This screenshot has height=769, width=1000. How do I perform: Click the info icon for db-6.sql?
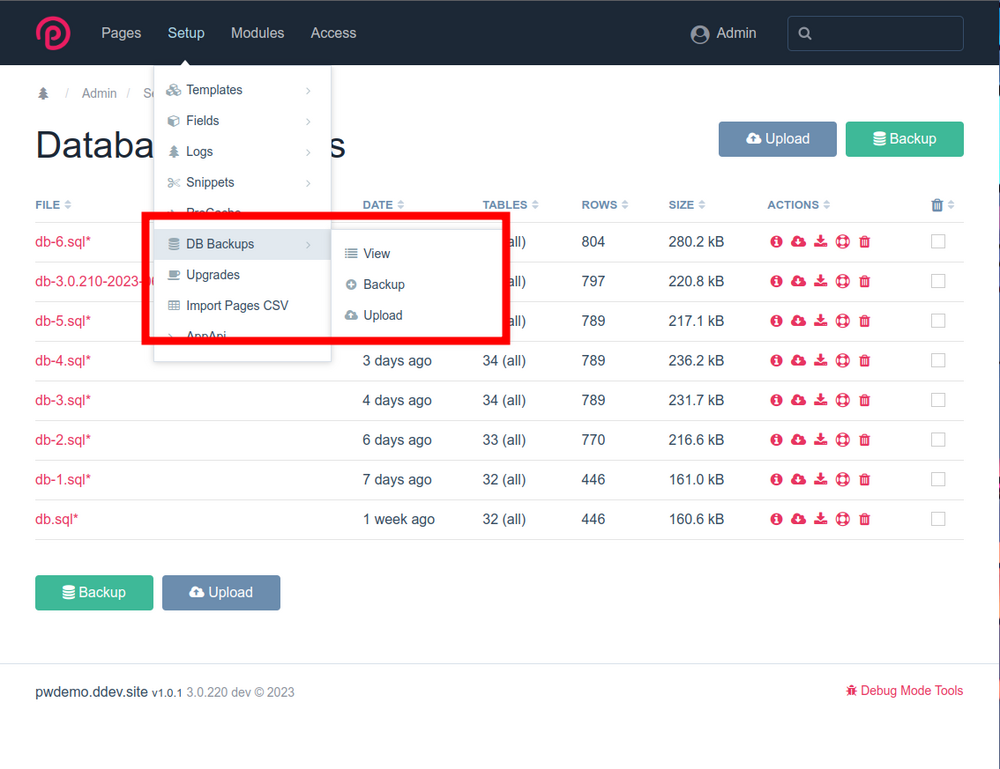pos(776,242)
